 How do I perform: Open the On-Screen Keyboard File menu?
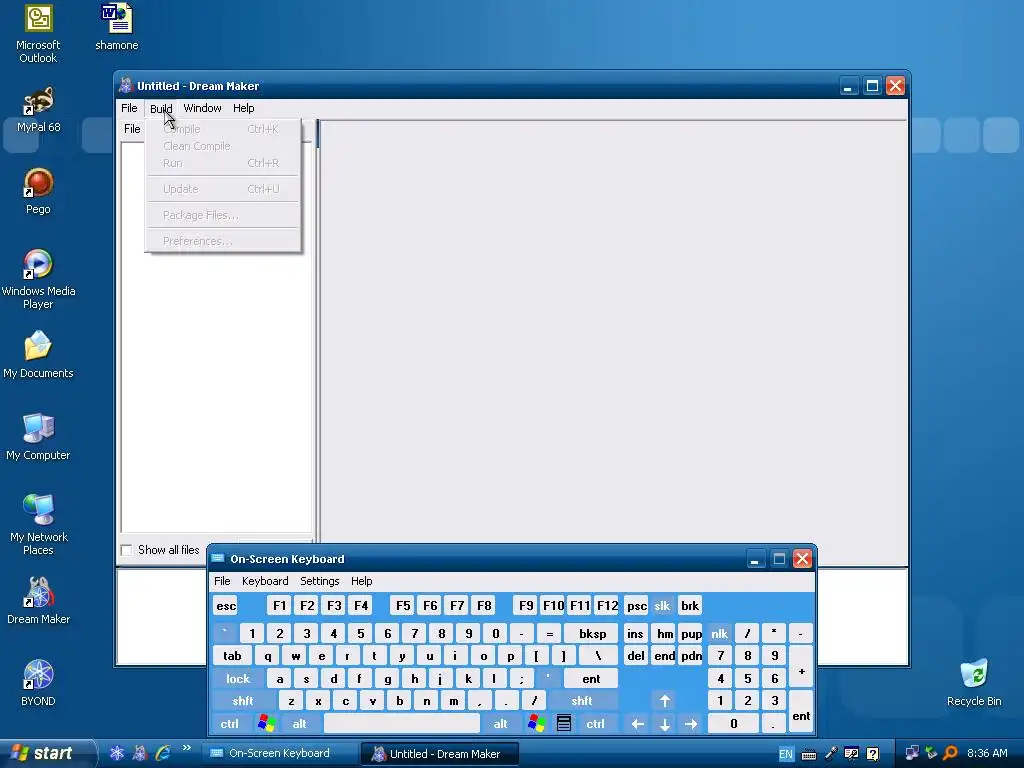[222, 581]
